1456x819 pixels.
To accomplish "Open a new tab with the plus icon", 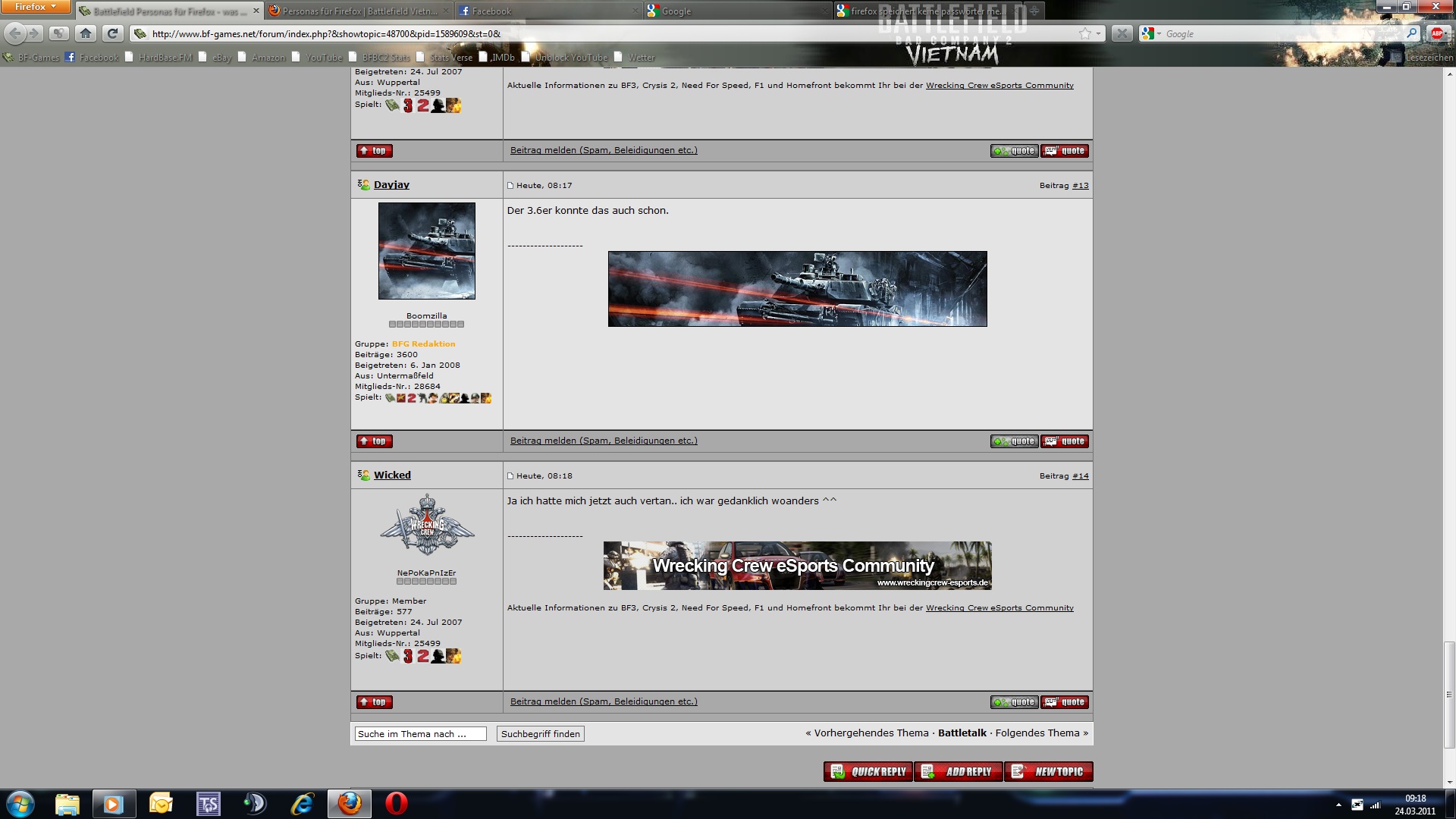I will pos(1034,11).
